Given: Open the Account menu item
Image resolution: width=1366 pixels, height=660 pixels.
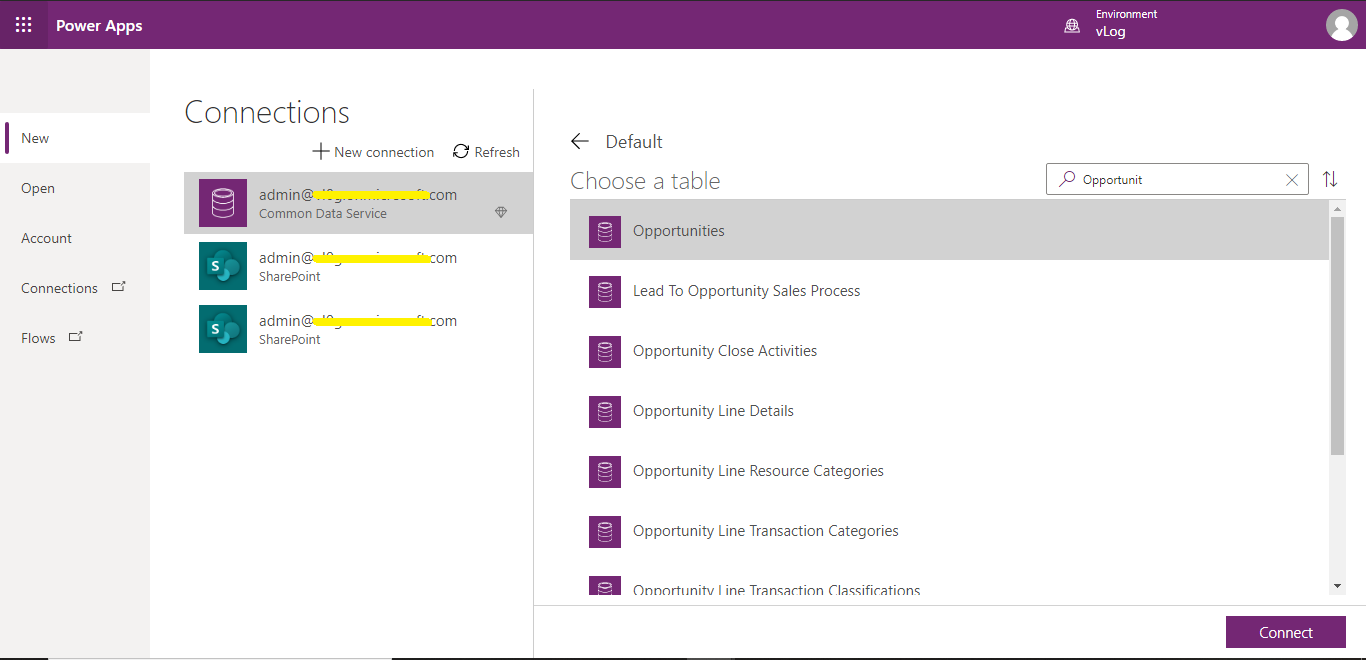Looking at the screenshot, I should tap(75, 238).
